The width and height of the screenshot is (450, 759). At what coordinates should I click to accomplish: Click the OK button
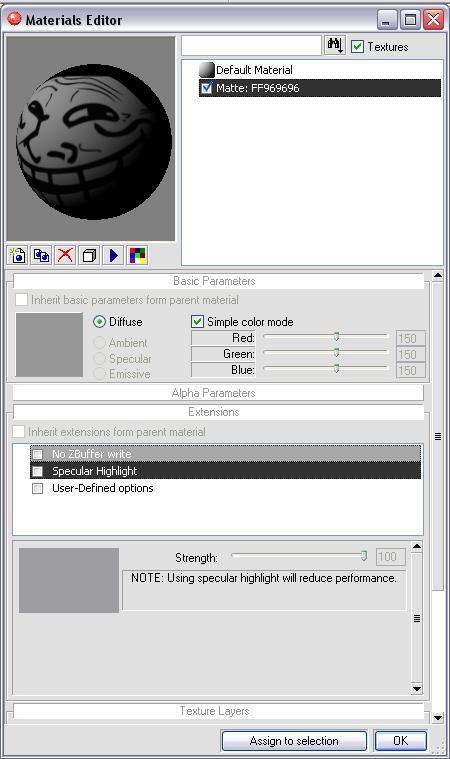pyautogui.click(x=400, y=741)
